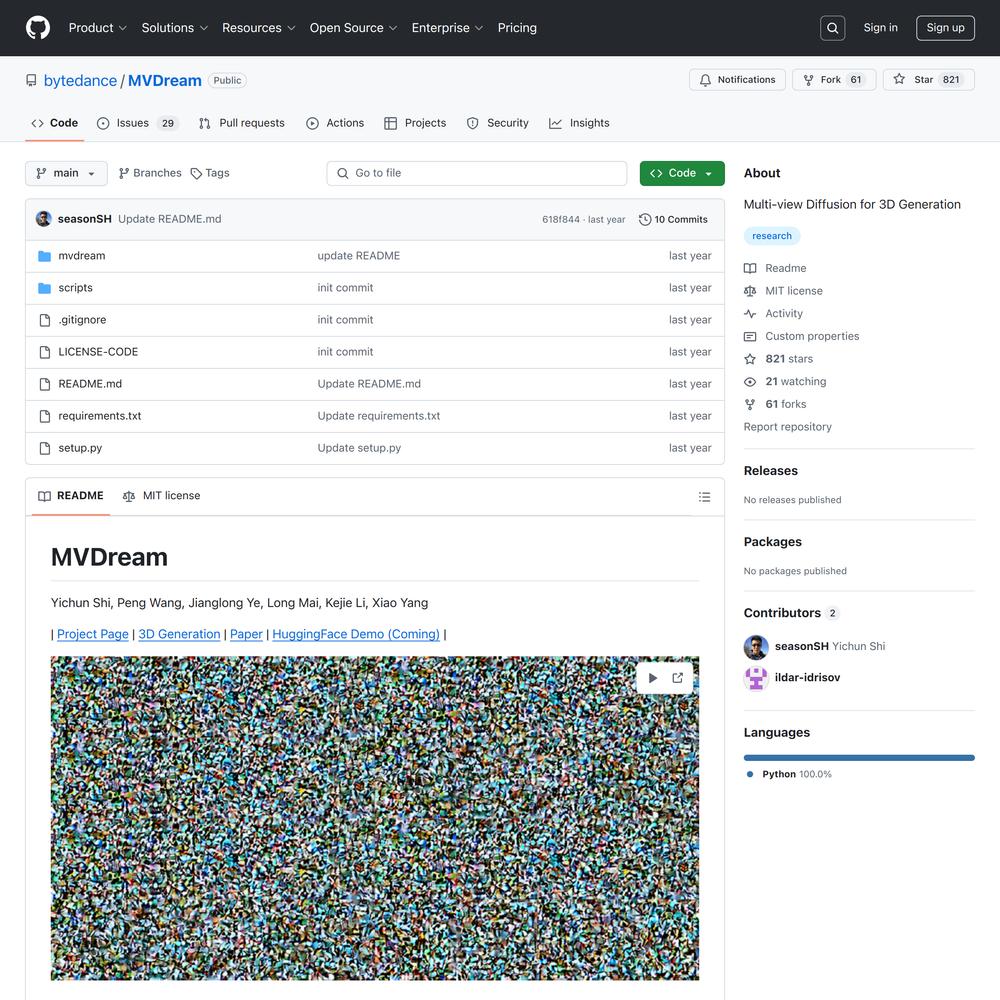This screenshot has width=1000, height=1000.
Task: Click the Report repository link
Action: tap(787, 427)
